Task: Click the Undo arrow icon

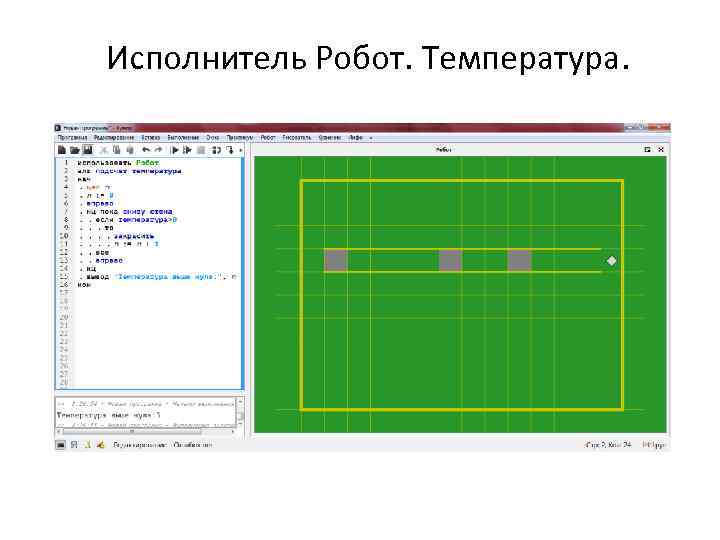Action: 146,150
